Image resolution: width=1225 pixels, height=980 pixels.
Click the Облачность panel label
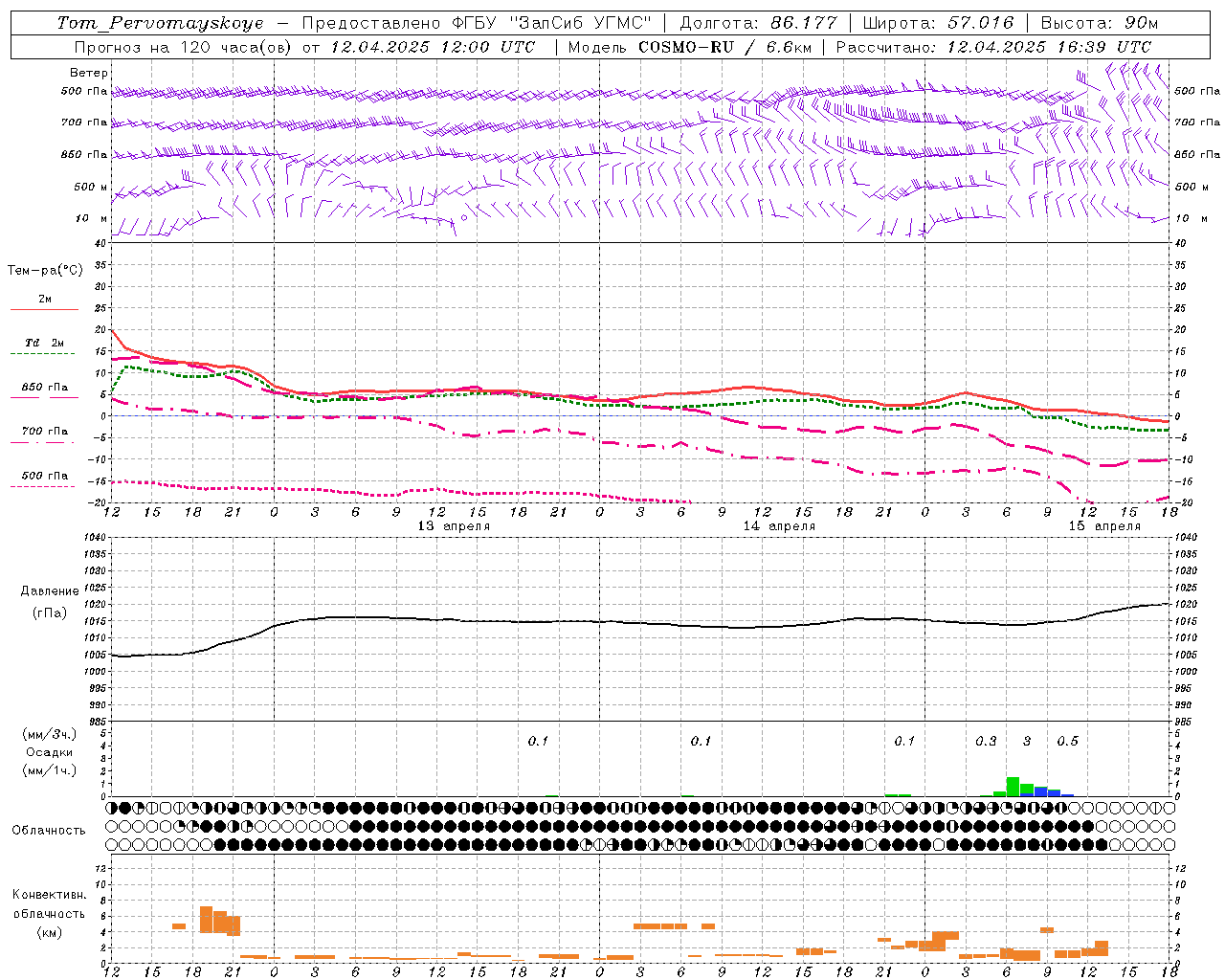49,830
